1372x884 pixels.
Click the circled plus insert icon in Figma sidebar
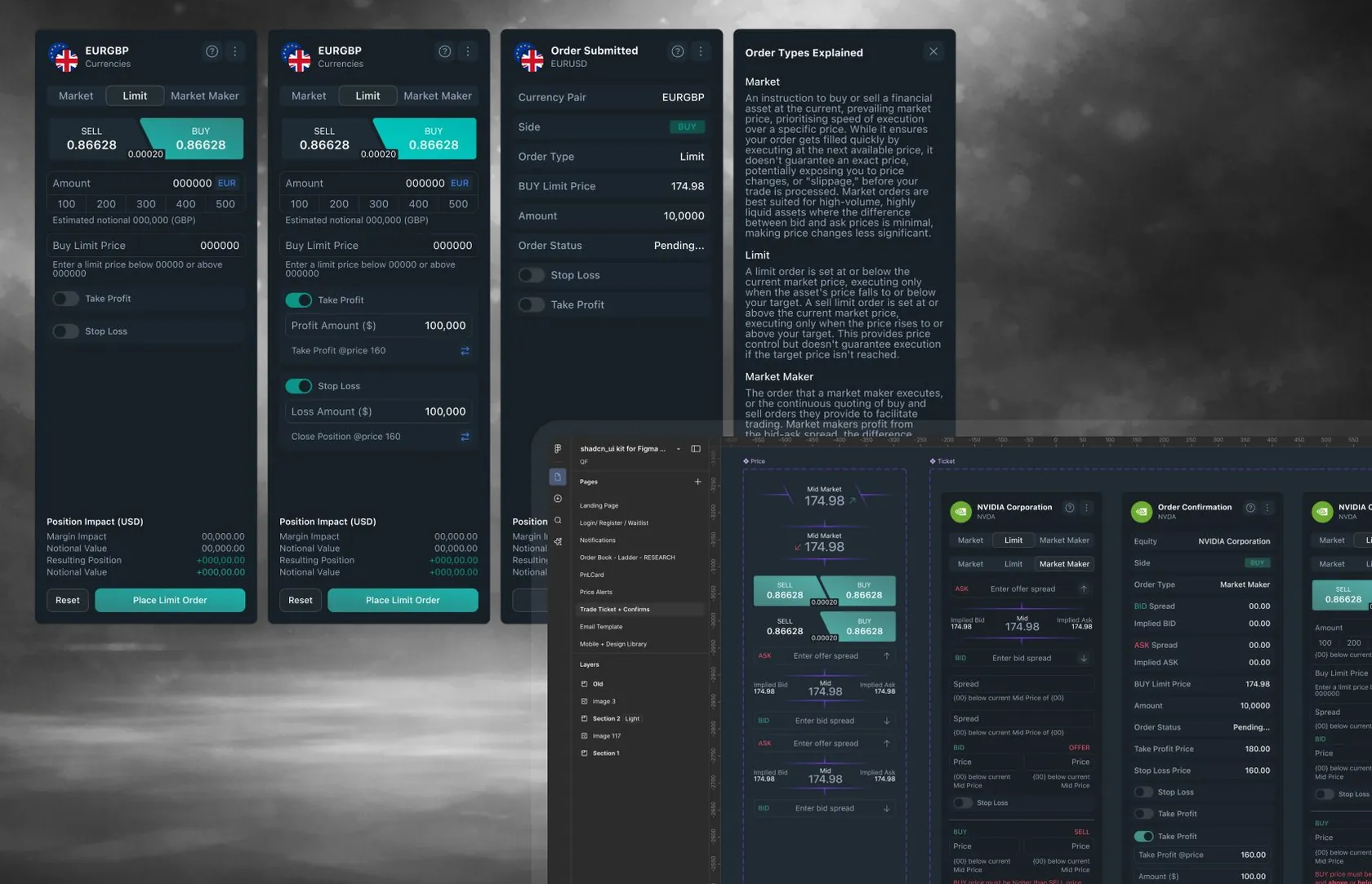(x=558, y=499)
